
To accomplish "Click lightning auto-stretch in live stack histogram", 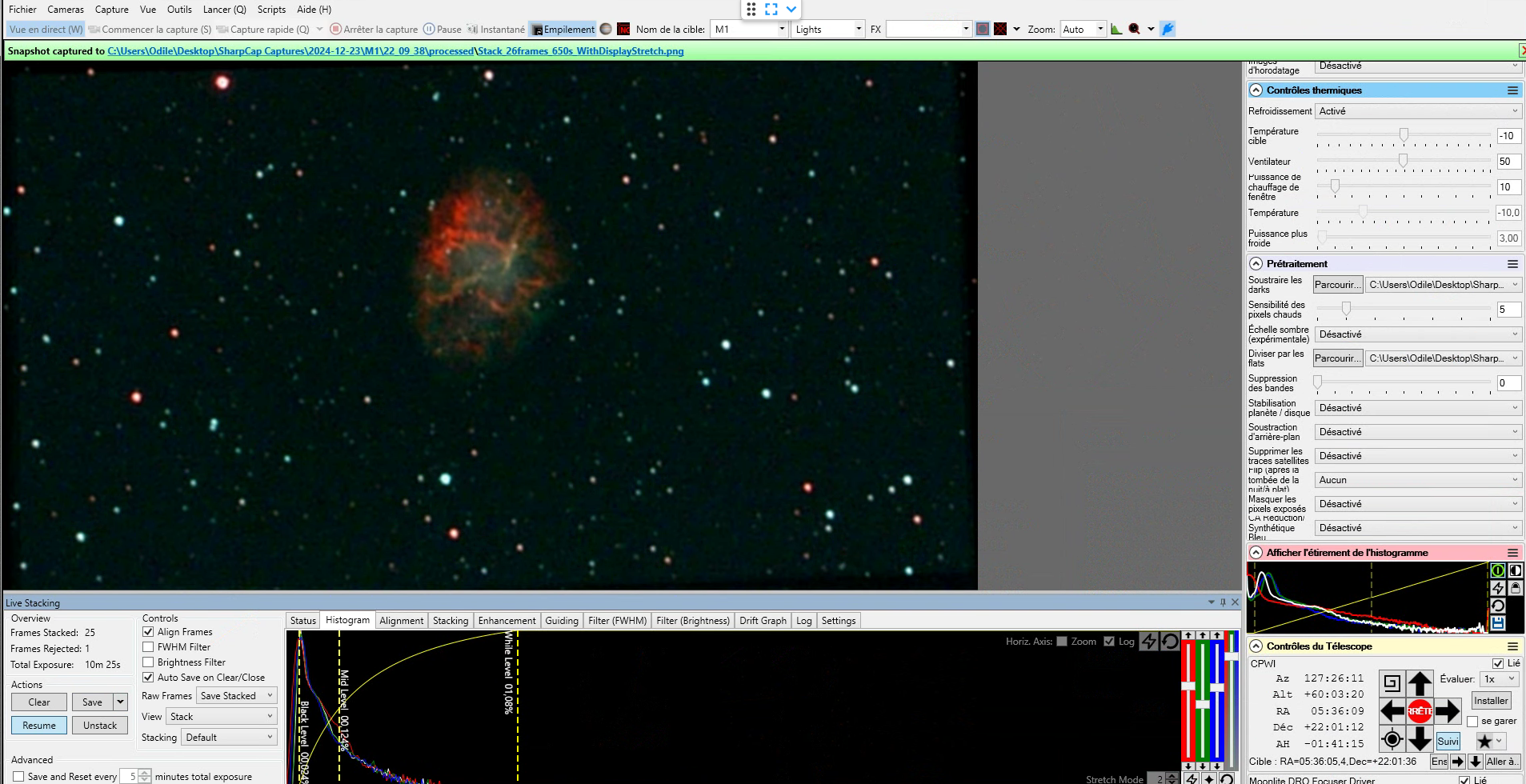I will (1149, 641).
